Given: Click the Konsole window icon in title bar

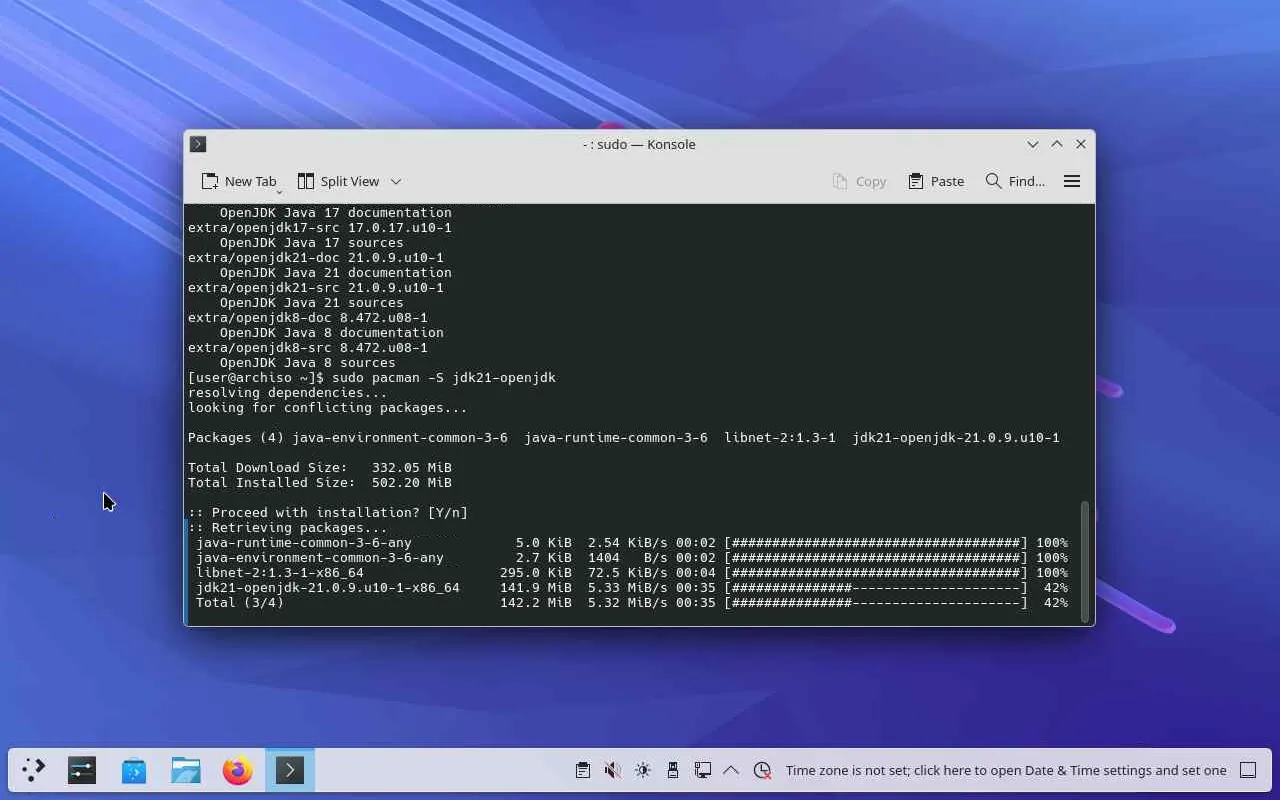Looking at the screenshot, I should (198, 144).
